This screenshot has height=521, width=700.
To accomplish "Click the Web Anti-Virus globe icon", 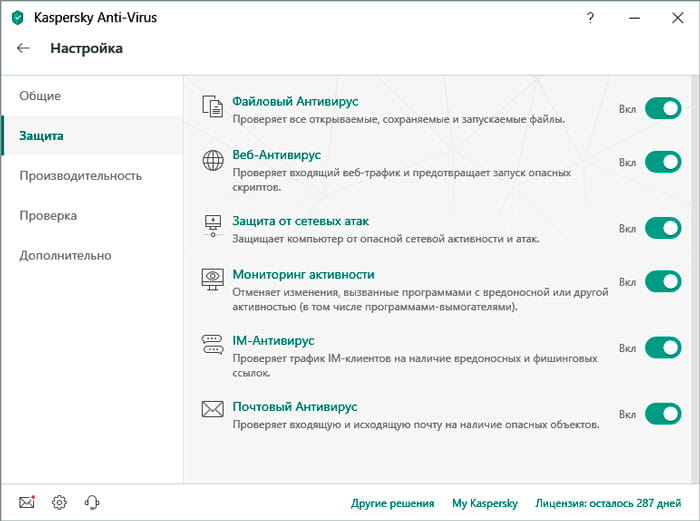I will click(213, 160).
